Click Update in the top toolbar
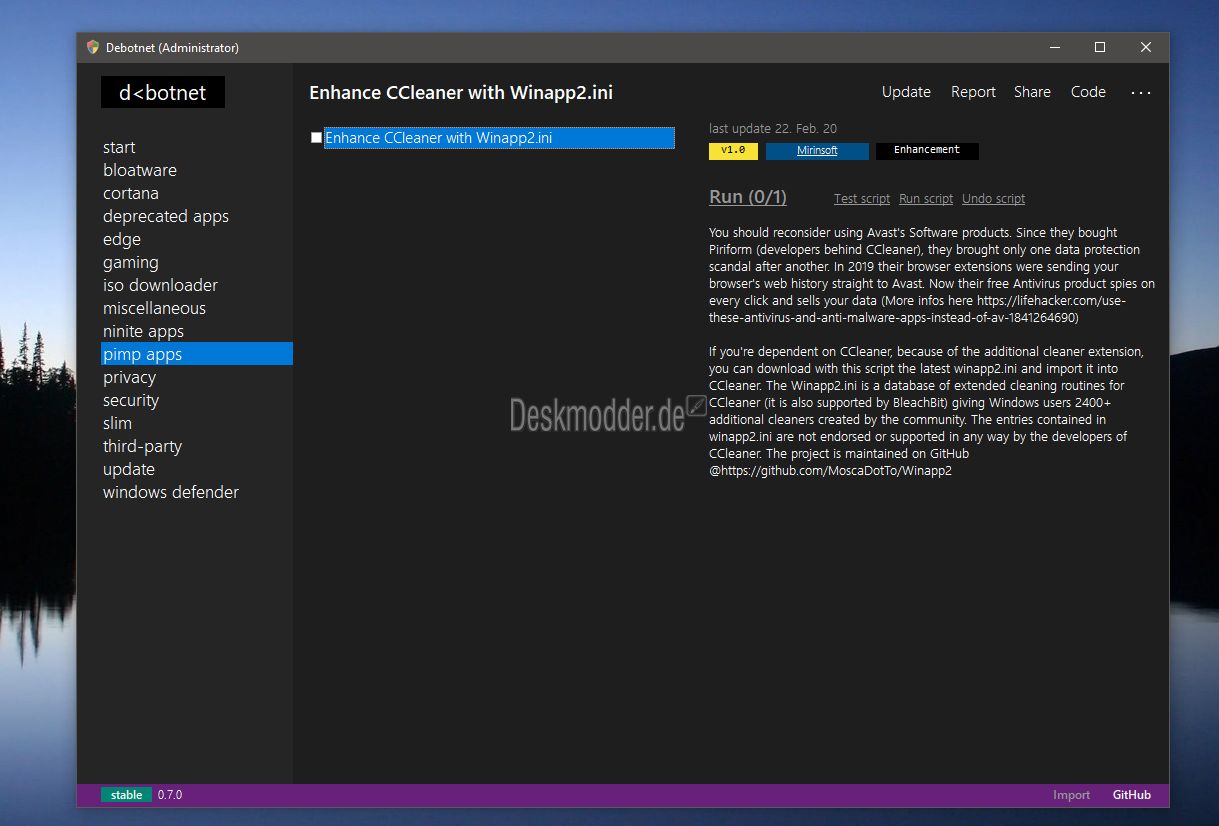Screen dimensions: 1219x826 [906, 92]
